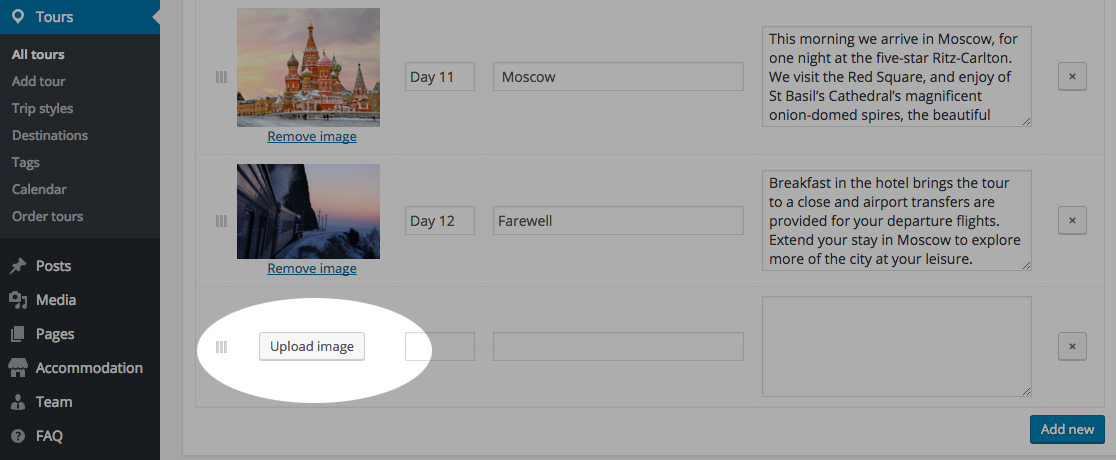The width and height of the screenshot is (1116, 460).
Task: Click the FAQ question mark icon
Action: click(x=17, y=436)
